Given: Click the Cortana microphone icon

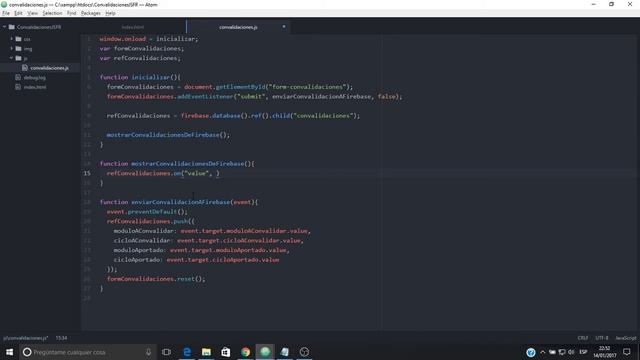Looking at the screenshot, I should pyautogui.click(x=149, y=352).
